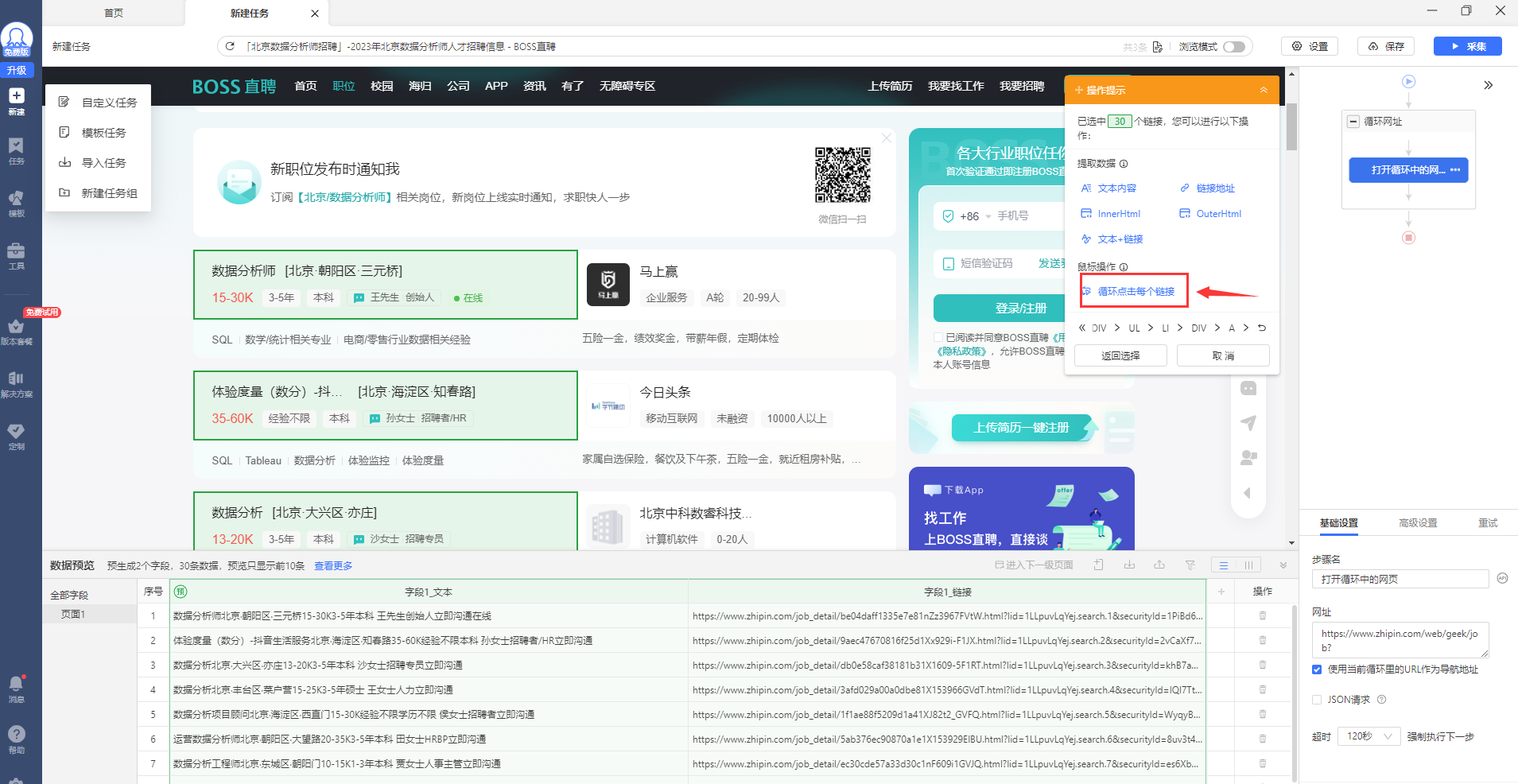The height and width of the screenshot is (784, 1518).
Task: Select 新建任务组 from the menu
Action: [99, 193]
